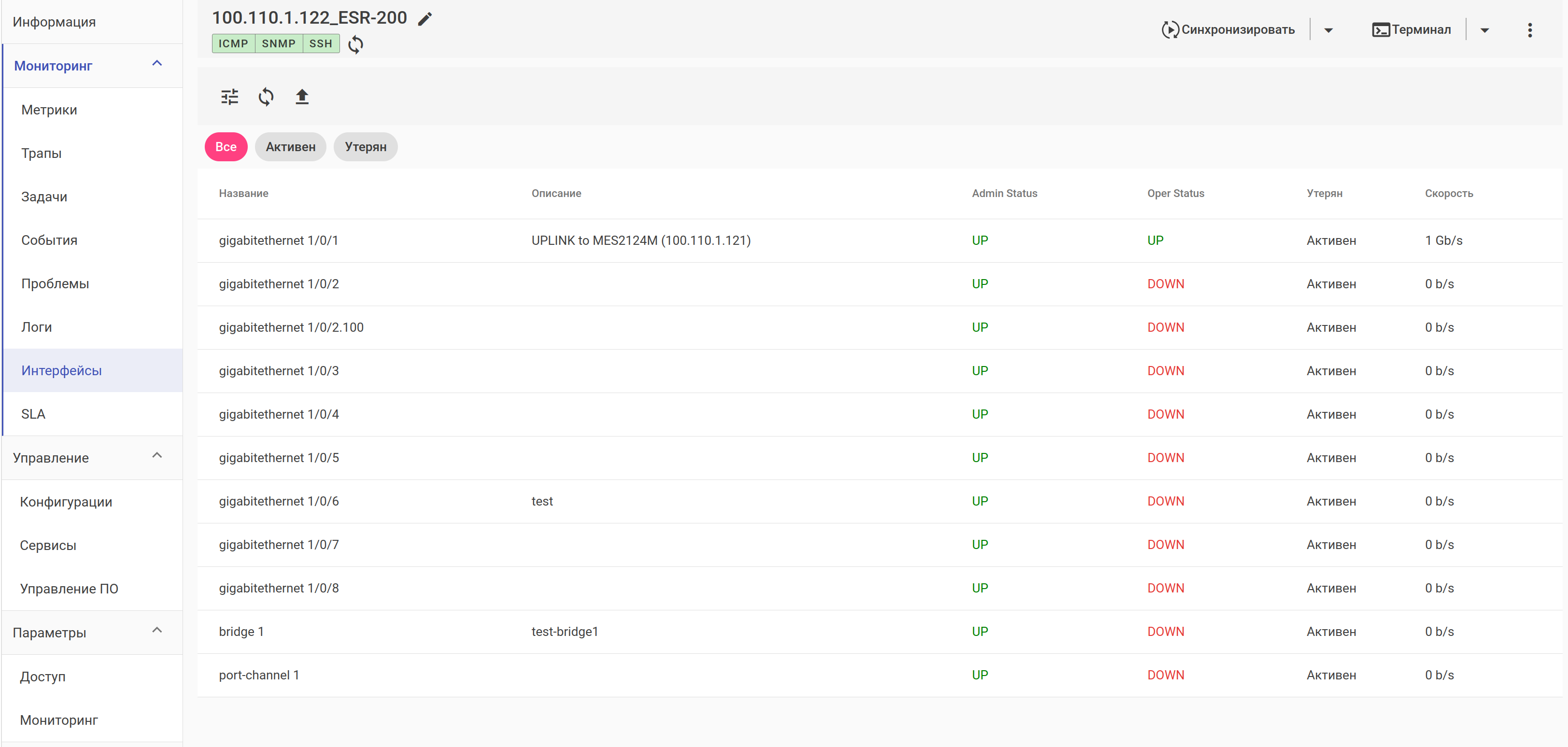Click the SNMP status badge
The height and width of the screenshot is (747, 1568).
[x=278, y=44]
